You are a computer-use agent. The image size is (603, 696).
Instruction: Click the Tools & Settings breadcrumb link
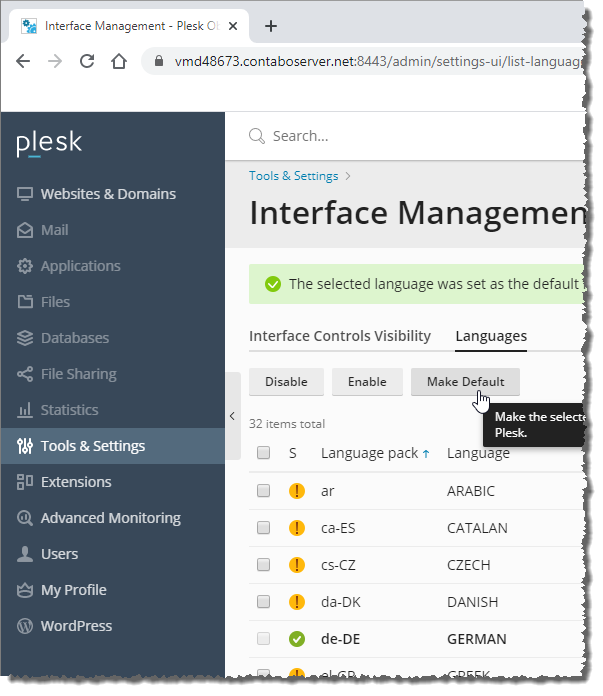(x=293, y=176)
